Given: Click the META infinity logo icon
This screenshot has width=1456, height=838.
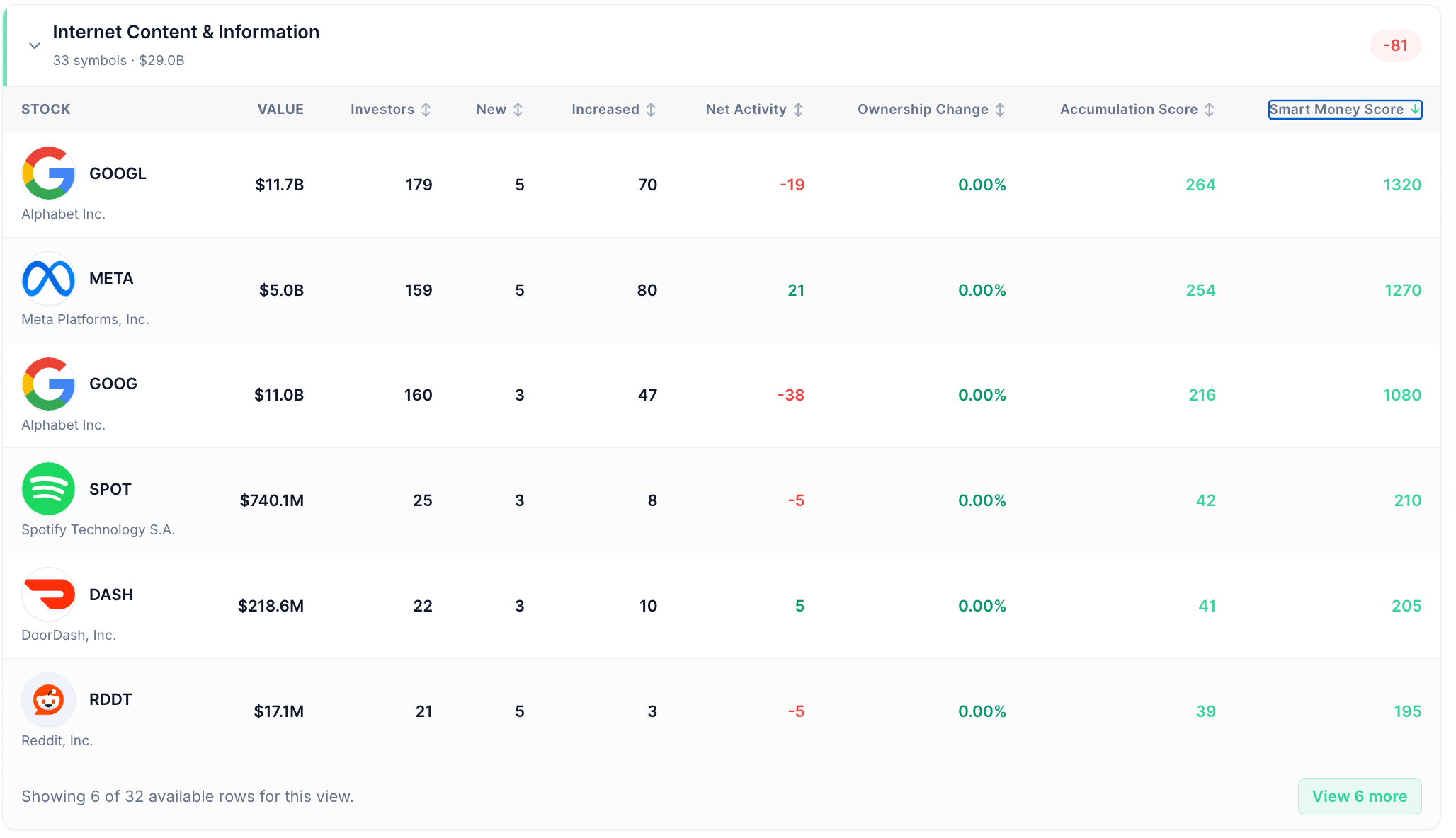Looking at the screenshot, I should 48,279.
